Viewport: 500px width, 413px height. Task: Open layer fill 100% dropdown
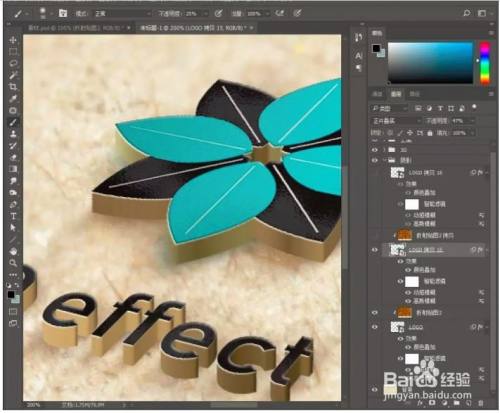[x=472, y=133]
